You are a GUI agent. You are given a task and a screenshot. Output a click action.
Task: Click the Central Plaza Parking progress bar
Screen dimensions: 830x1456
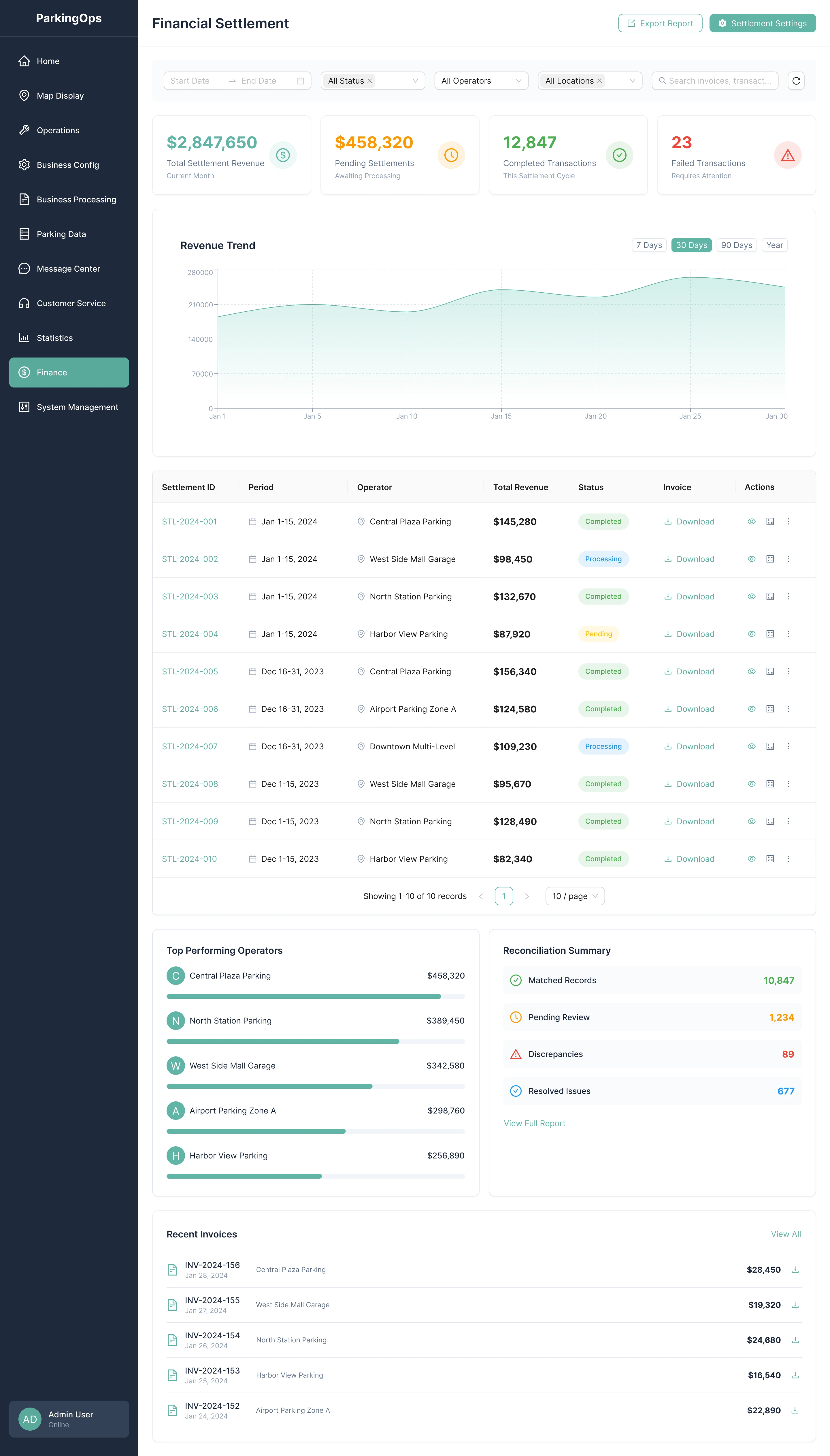(315, 996)
